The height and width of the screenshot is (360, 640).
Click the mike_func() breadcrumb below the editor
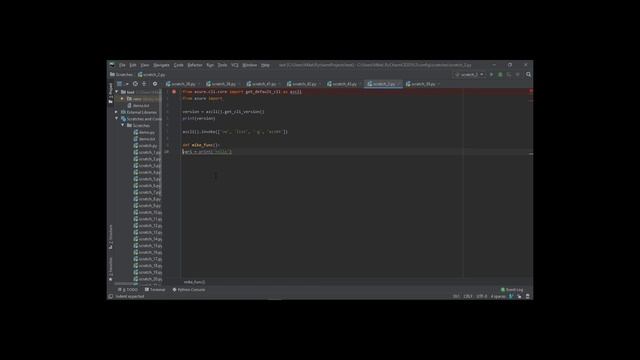point(194,282)
